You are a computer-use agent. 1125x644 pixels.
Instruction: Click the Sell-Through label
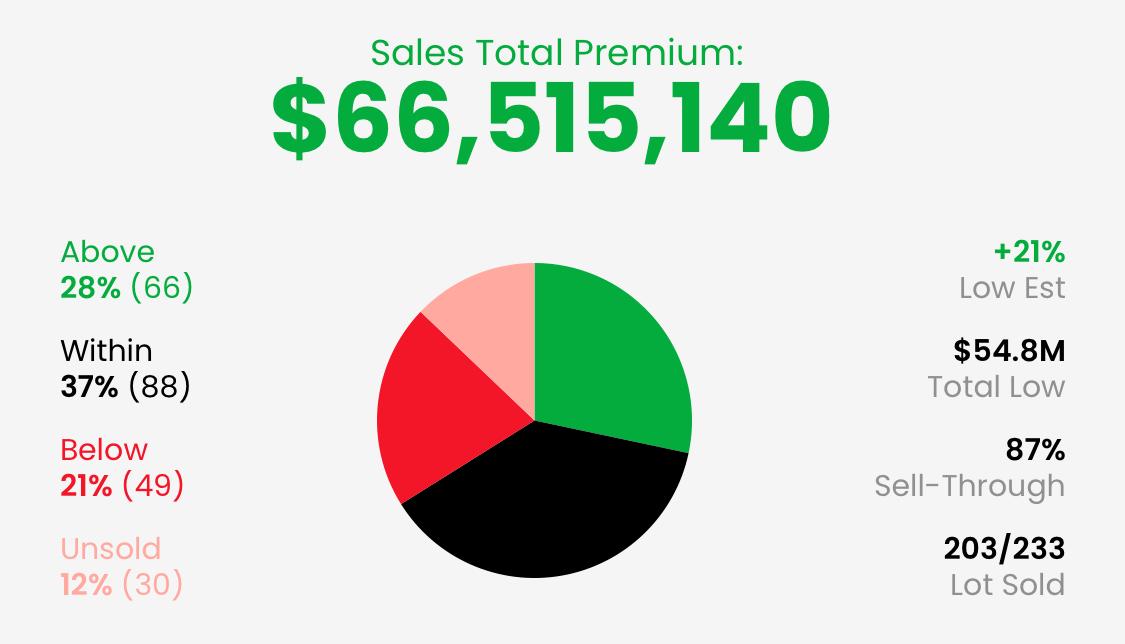(969, 486)
